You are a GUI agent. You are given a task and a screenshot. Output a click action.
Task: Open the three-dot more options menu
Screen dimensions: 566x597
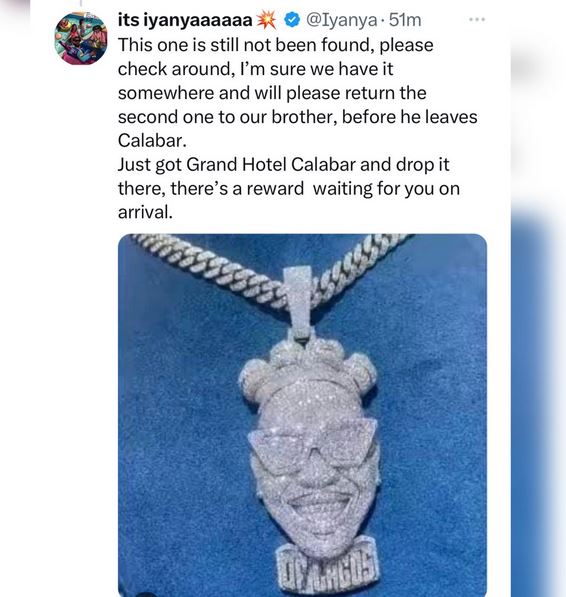pyautogui.click(x=477, y=19)
